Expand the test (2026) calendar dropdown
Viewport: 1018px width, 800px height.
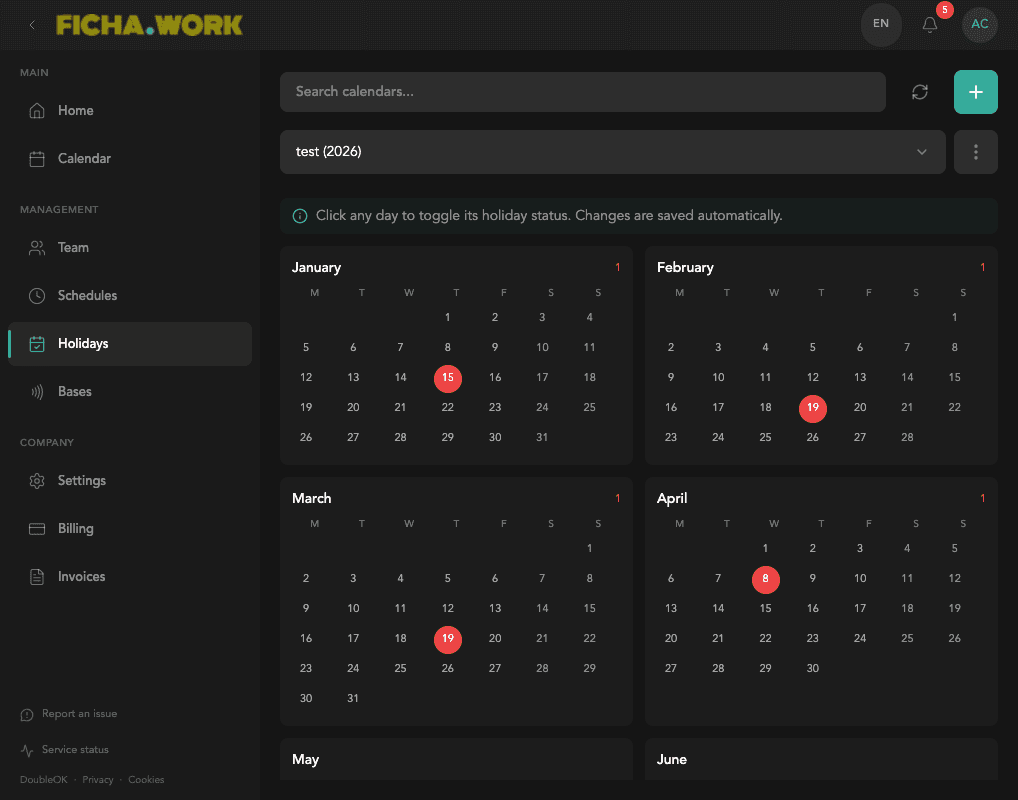click(x=612, y=152)
